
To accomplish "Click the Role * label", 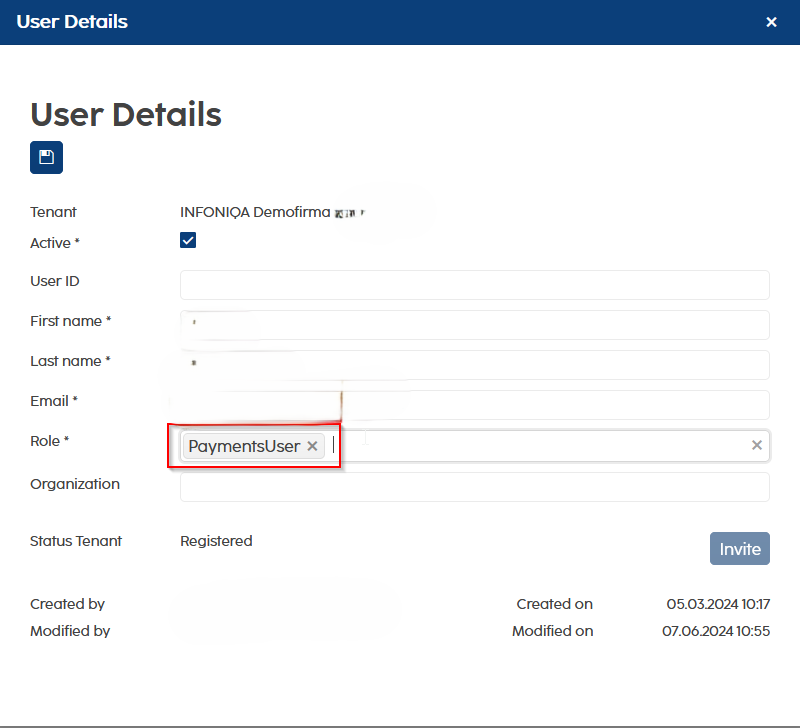I will (x=49, y=441).
